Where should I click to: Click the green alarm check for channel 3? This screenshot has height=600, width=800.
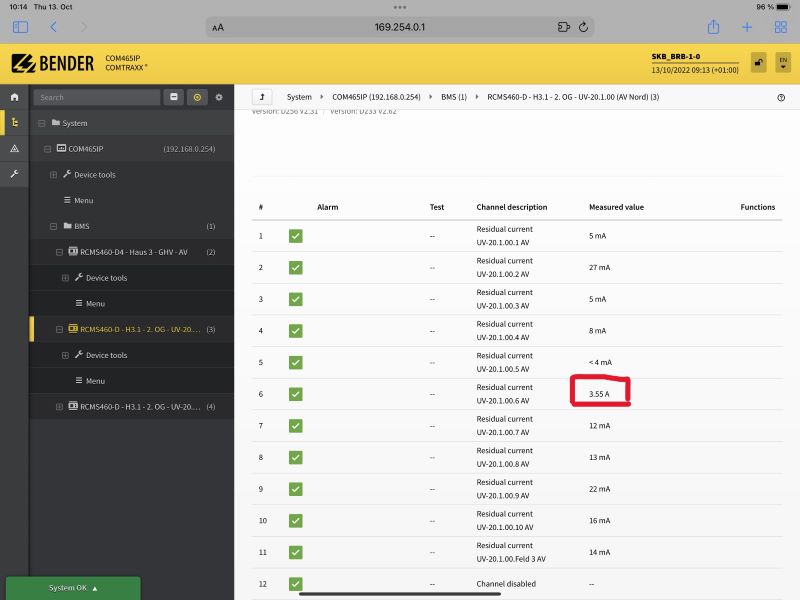(295, 299)
